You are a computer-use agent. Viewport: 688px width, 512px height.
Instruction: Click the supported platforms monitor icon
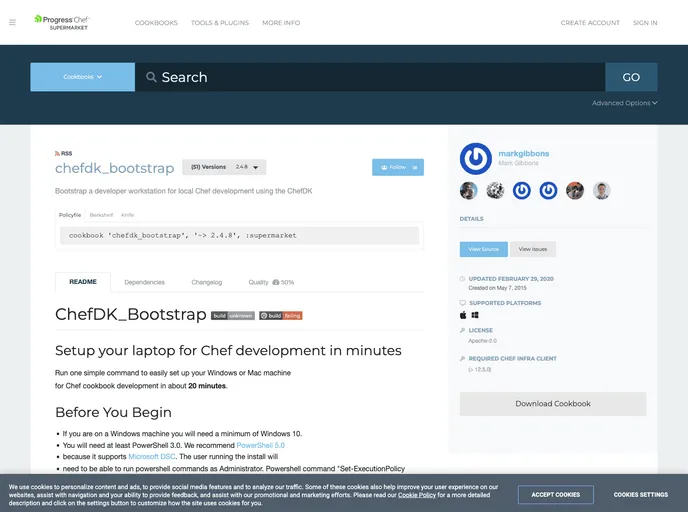(462, 303)
